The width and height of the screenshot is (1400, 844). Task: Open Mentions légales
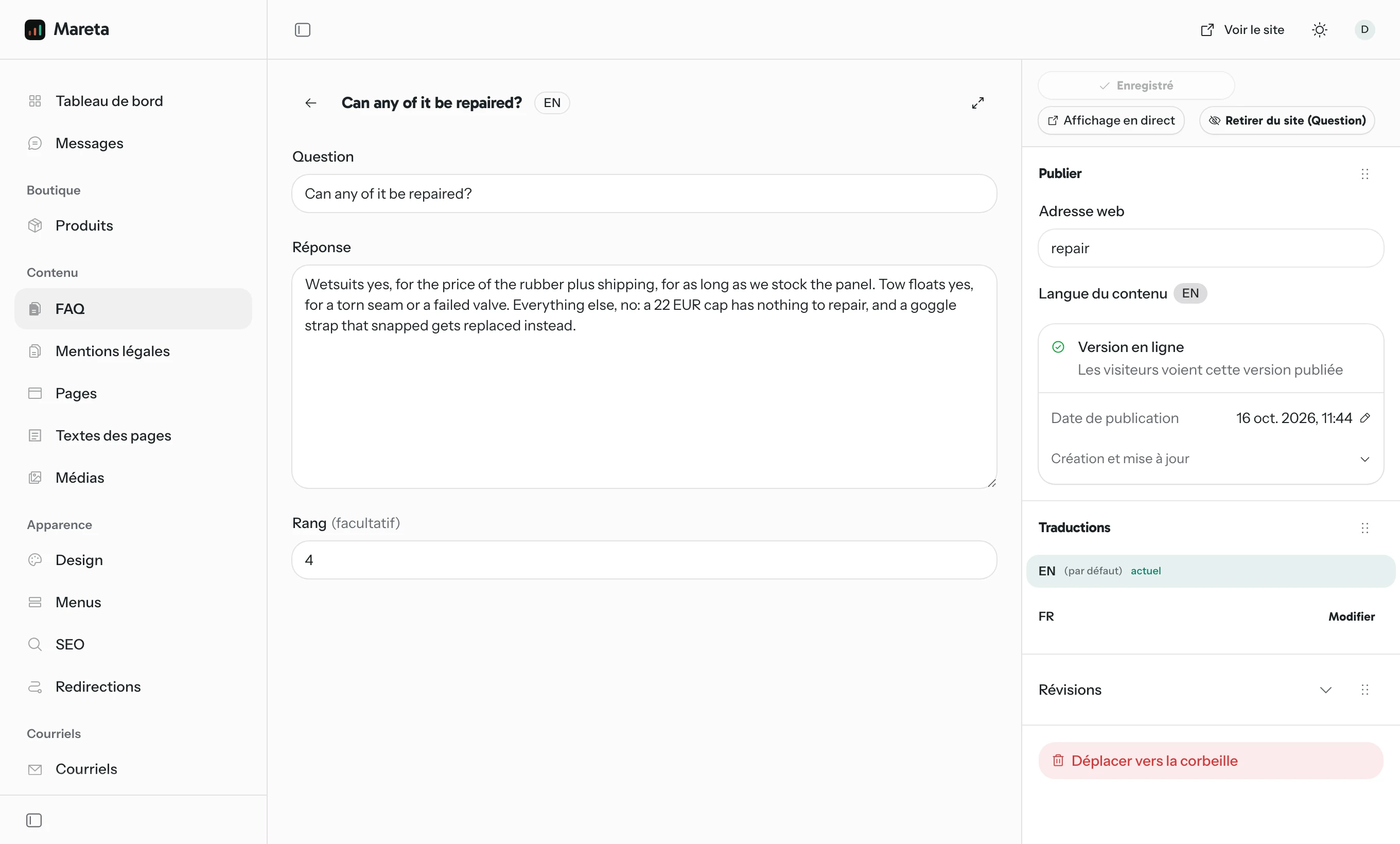(133, 351)
